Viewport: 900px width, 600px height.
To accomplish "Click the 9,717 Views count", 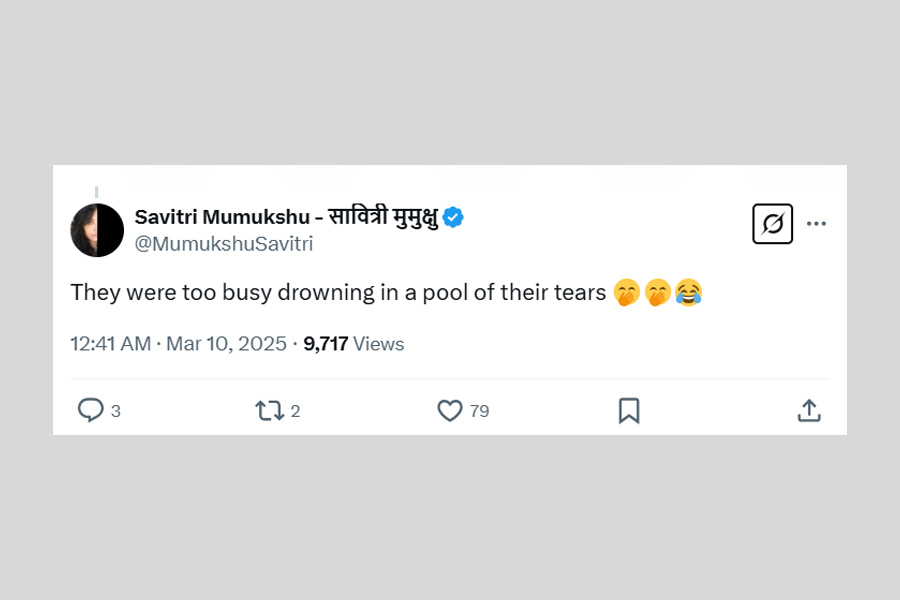I will [354, 344].
